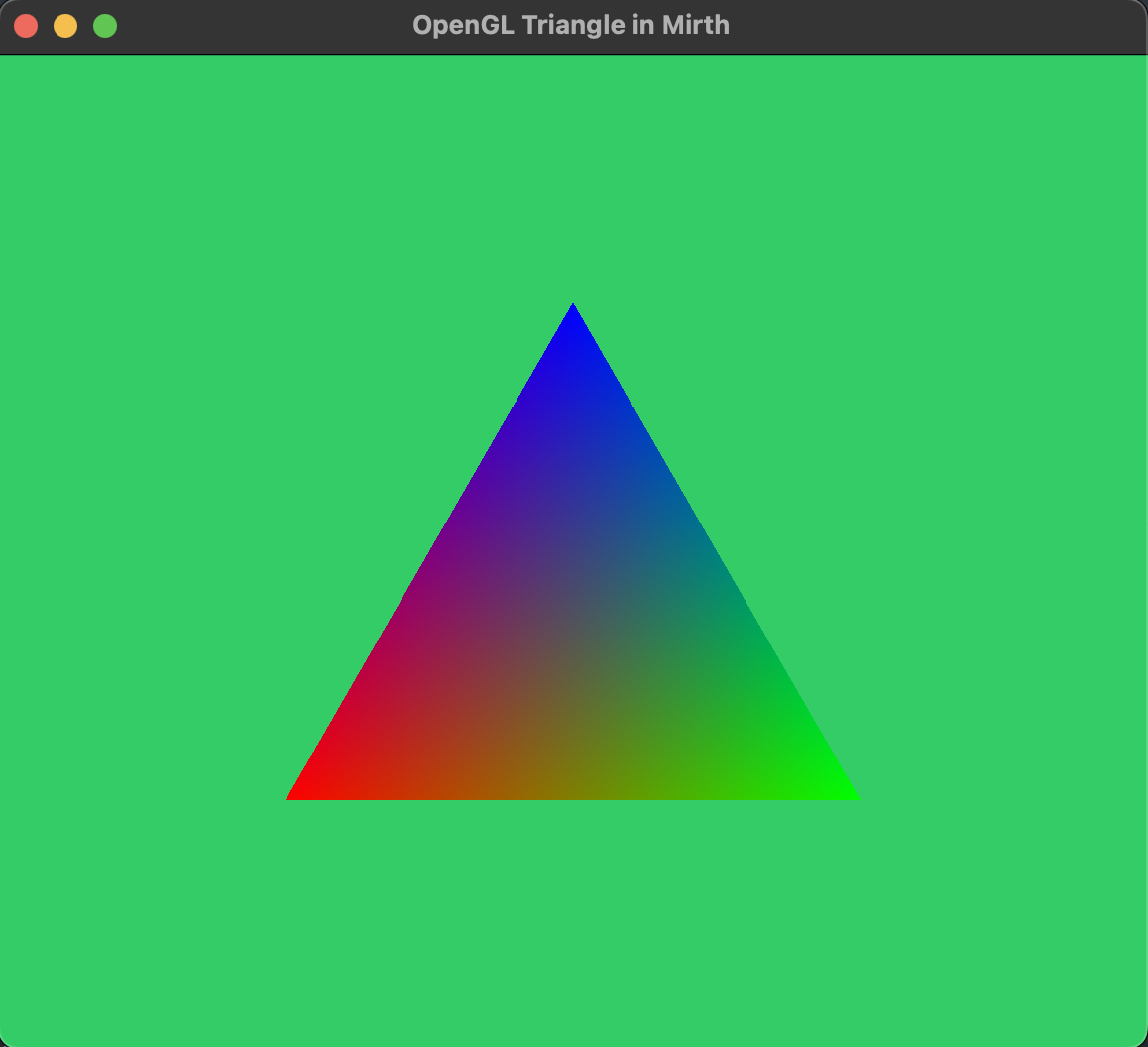This screenshot has width=1148, height=1047.
Task: Close the OpenGL Triangle in Mirth window
Action: click(26, 26)
